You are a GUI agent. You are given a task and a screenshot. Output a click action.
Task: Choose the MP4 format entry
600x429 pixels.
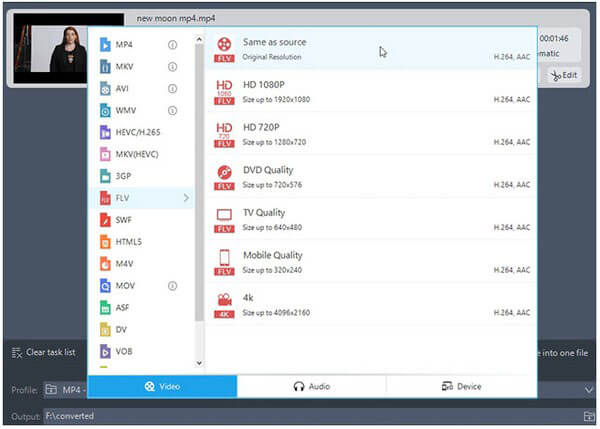click(142, 45)
